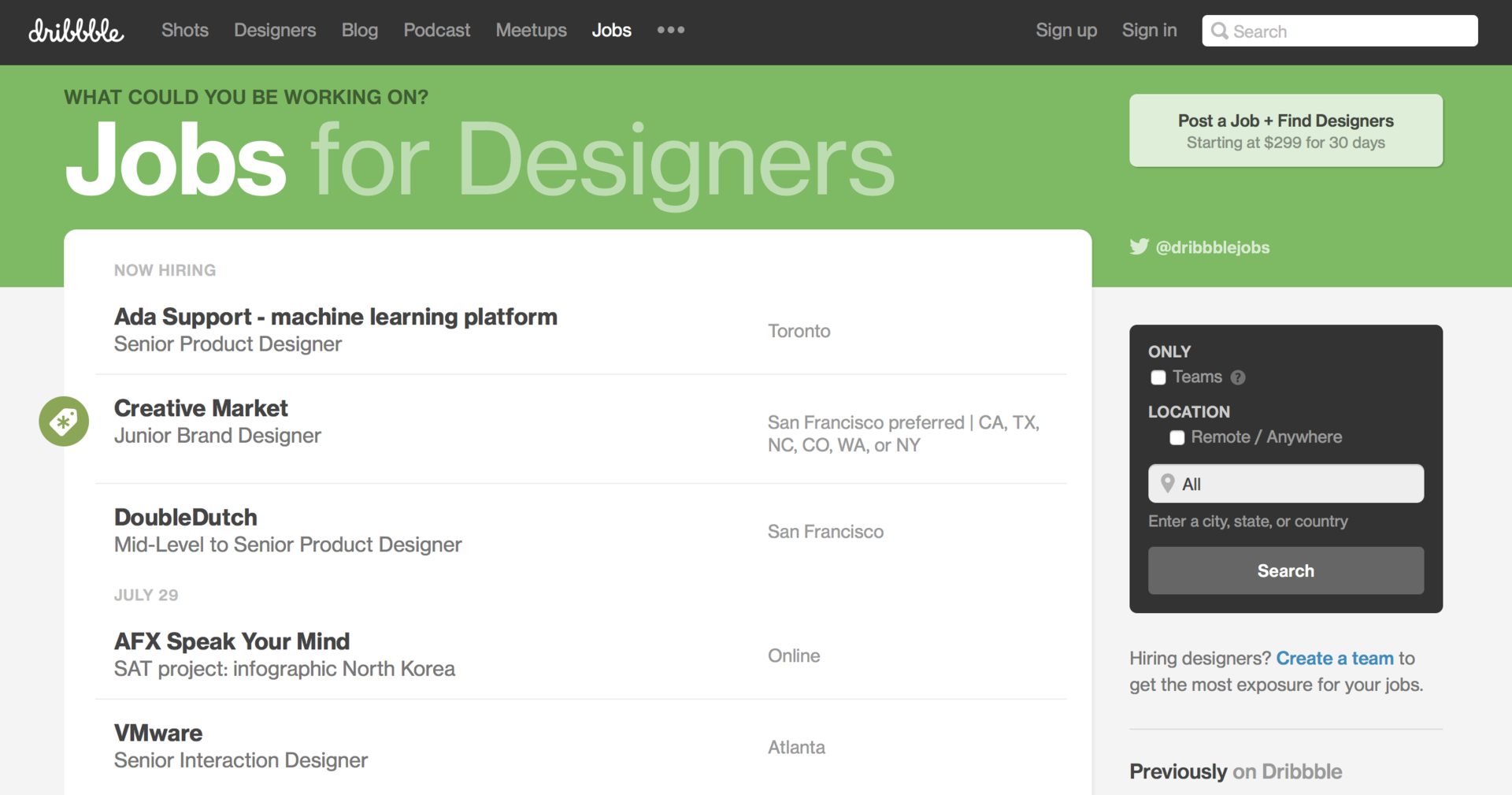Click the Online location text
Viewport: 1512px width, 795px height.
click(794, 656)
